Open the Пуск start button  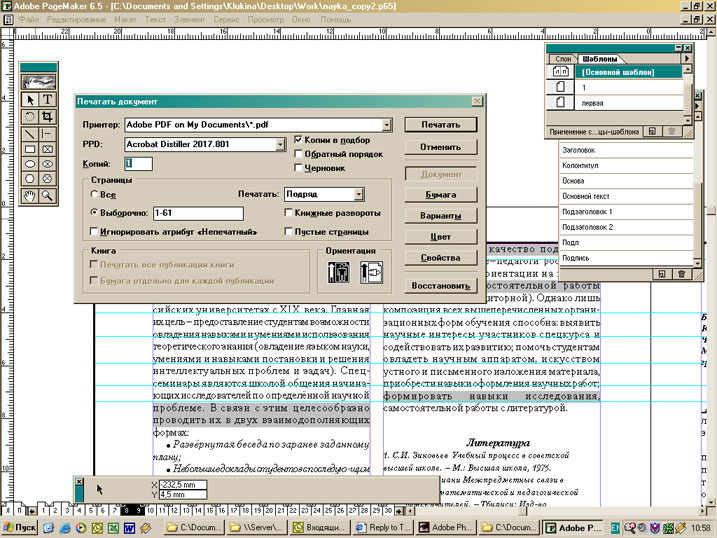coord(19,527)
